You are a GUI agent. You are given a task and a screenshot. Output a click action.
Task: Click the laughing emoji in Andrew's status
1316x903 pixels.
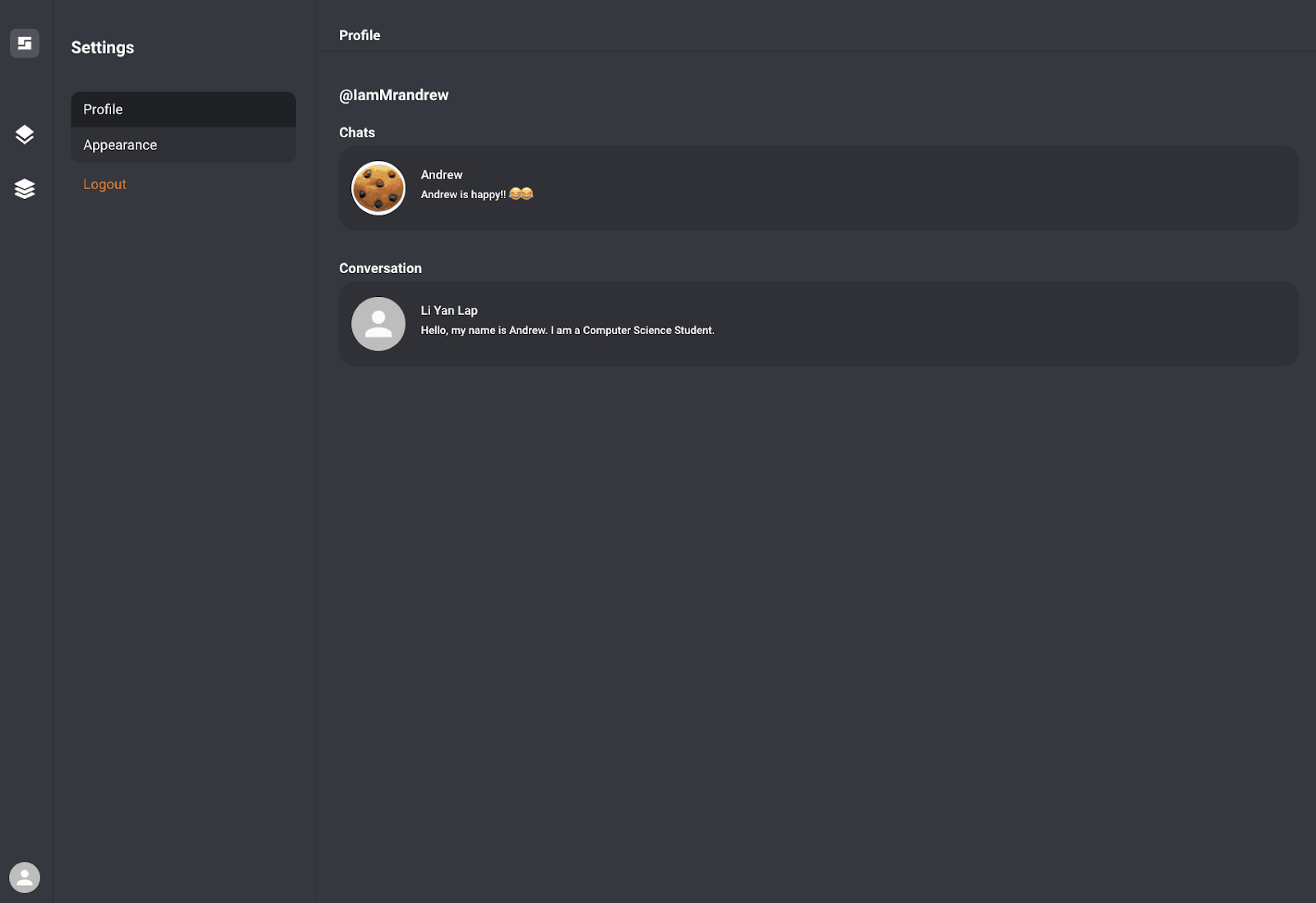click(521, 194)
